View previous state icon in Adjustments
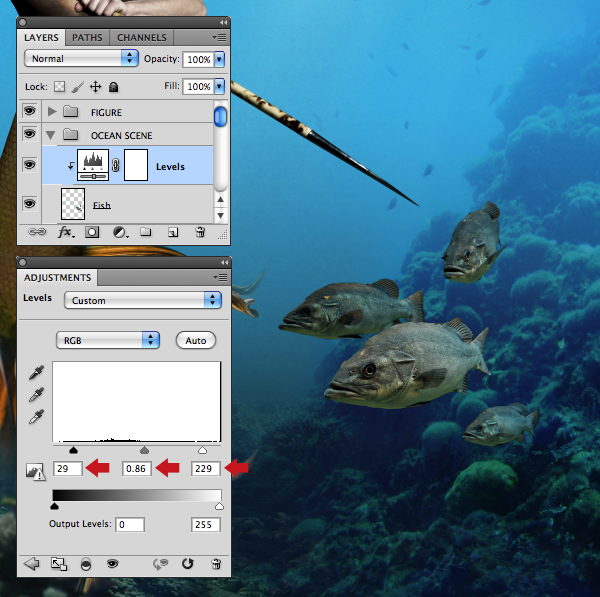600x597 pixels. click(161, 564)
